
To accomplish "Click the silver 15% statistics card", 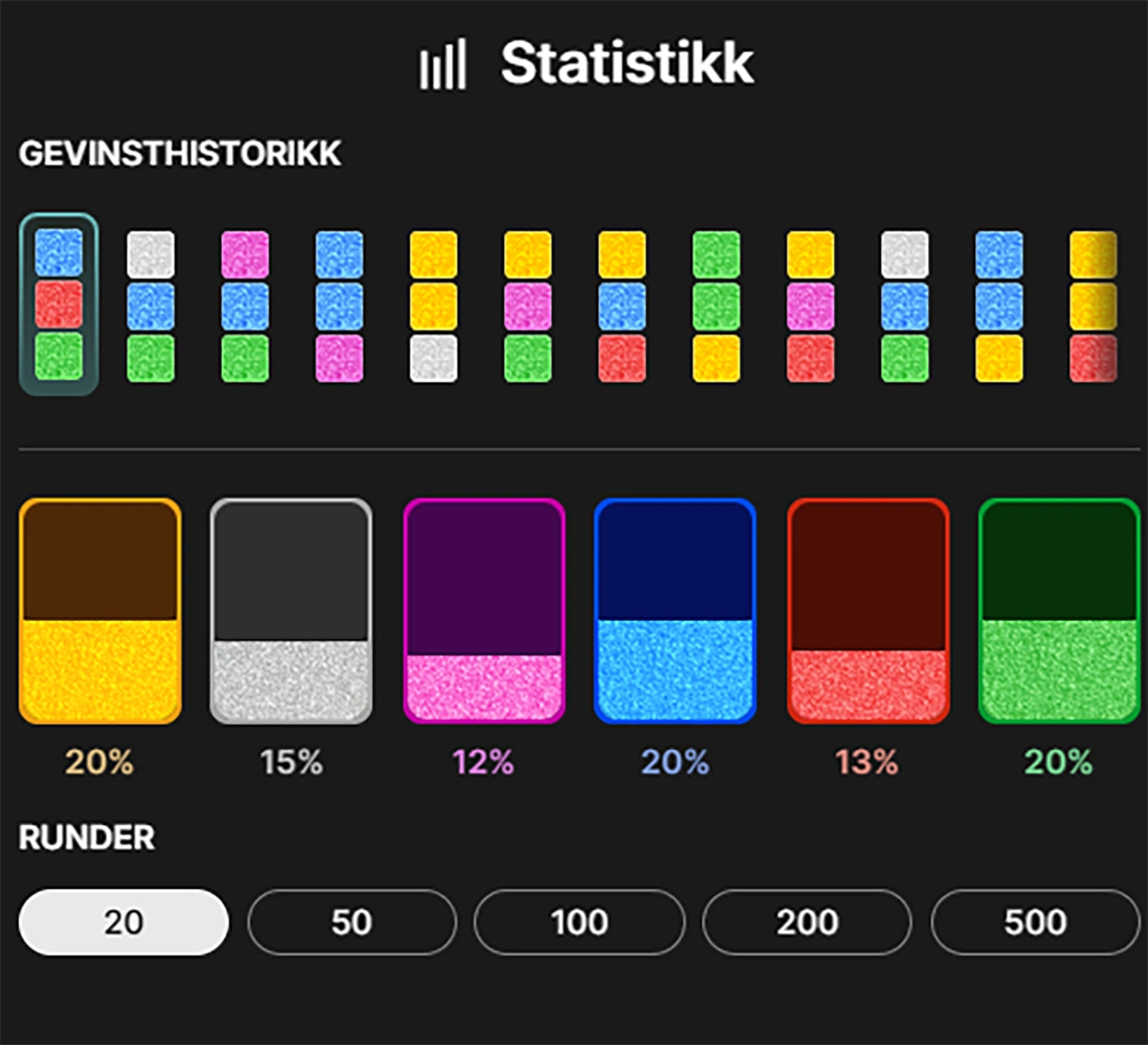I will tap(291, 611).
